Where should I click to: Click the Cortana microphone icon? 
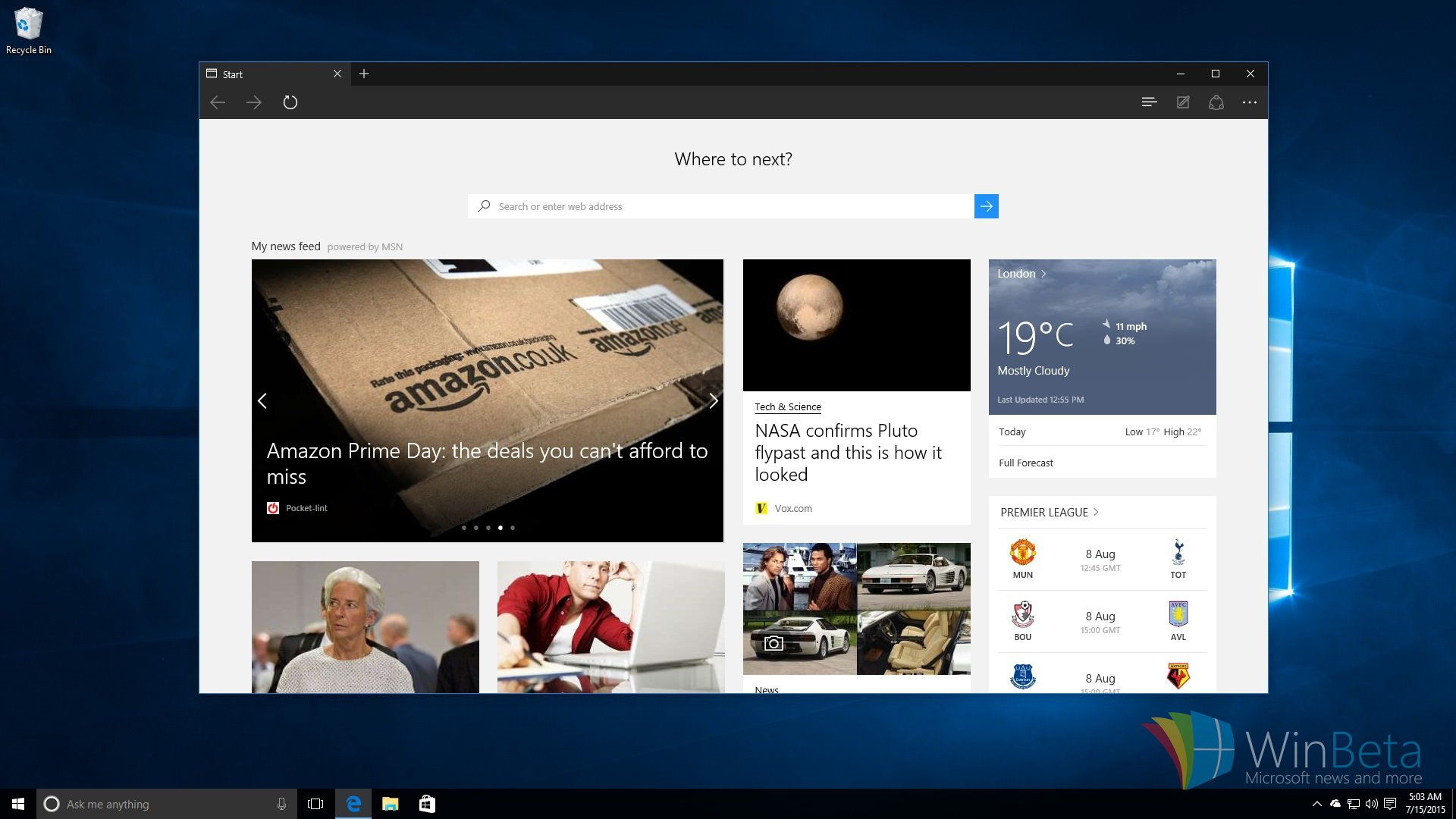pyautogui.click(x=281, y=804)
